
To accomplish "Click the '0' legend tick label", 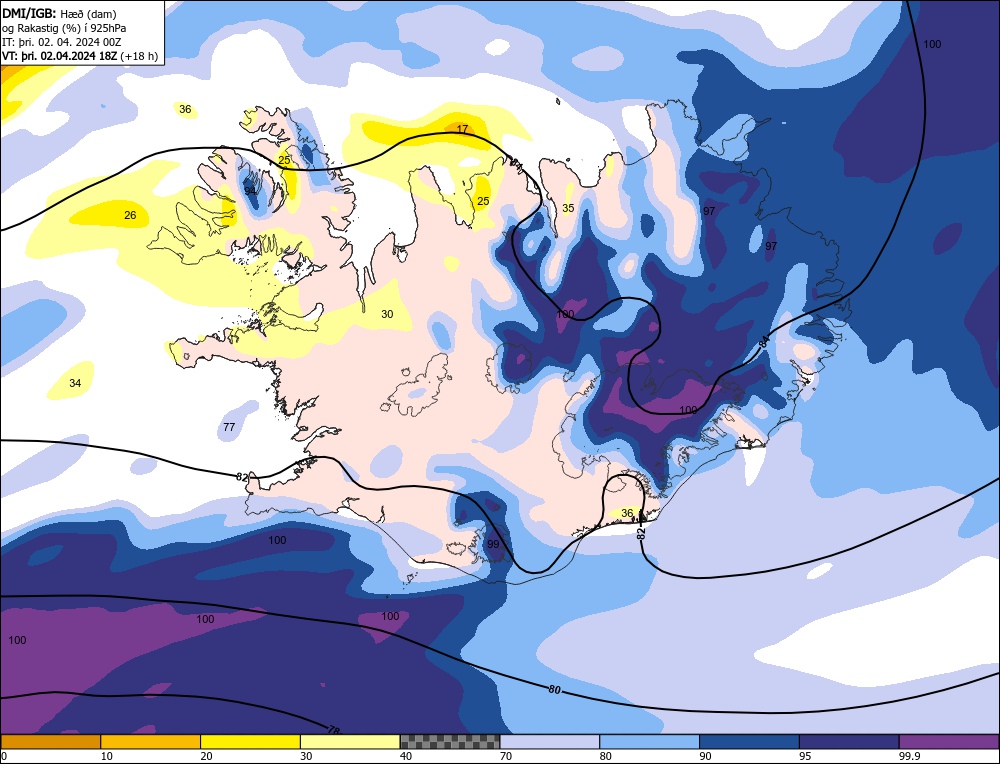I will 4,756.
